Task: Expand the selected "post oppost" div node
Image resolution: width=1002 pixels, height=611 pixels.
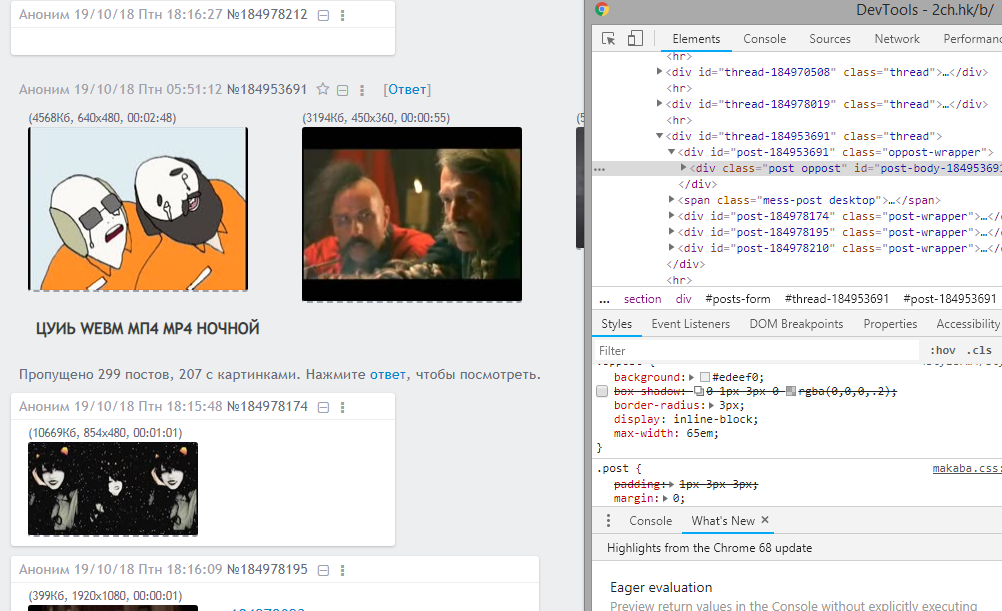Action: (684, 167)
